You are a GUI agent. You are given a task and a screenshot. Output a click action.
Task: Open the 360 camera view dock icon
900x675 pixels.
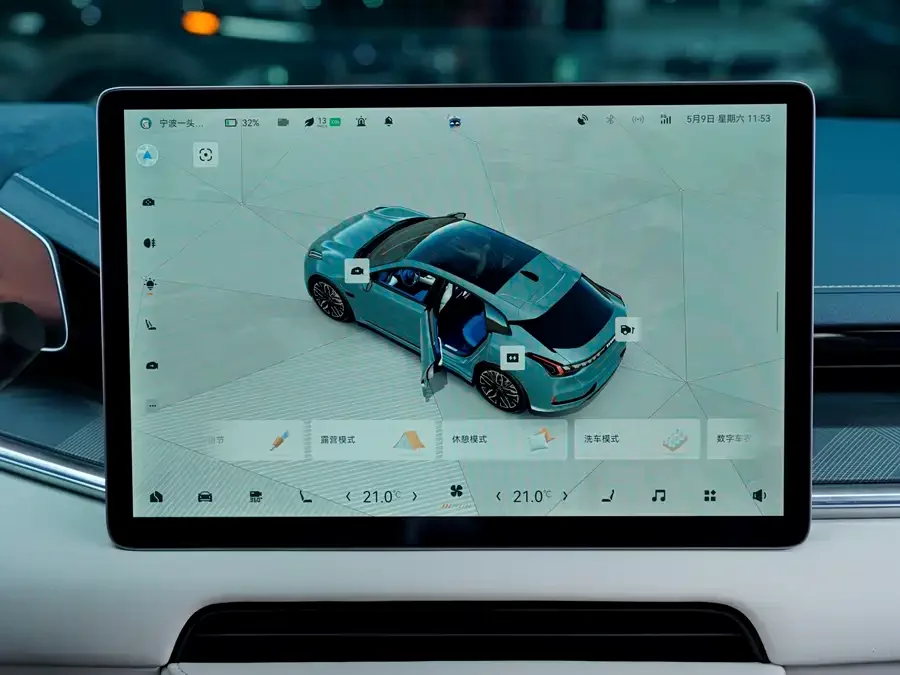(256, 497)
